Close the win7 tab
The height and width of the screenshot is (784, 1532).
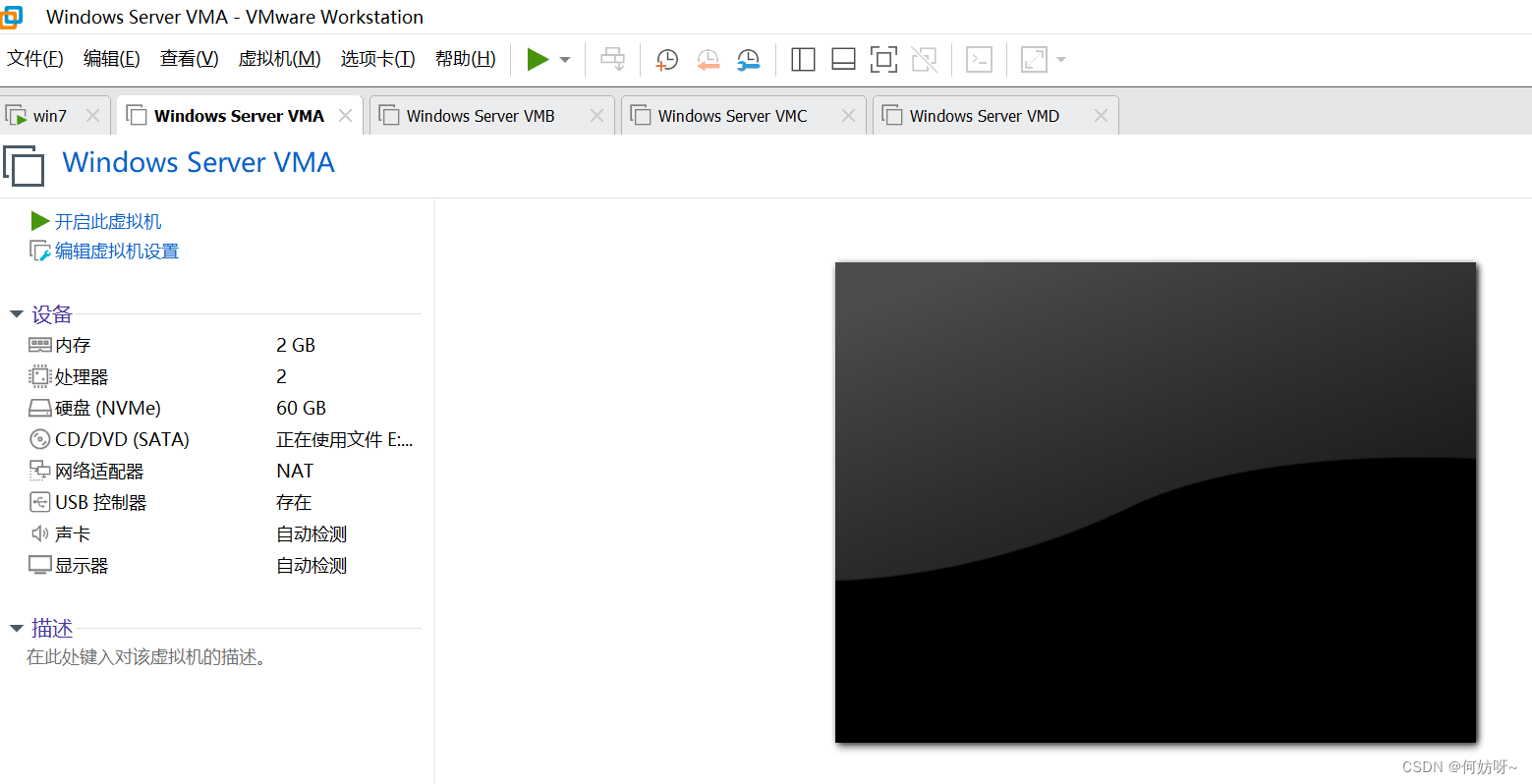click(x=92, y=116)
